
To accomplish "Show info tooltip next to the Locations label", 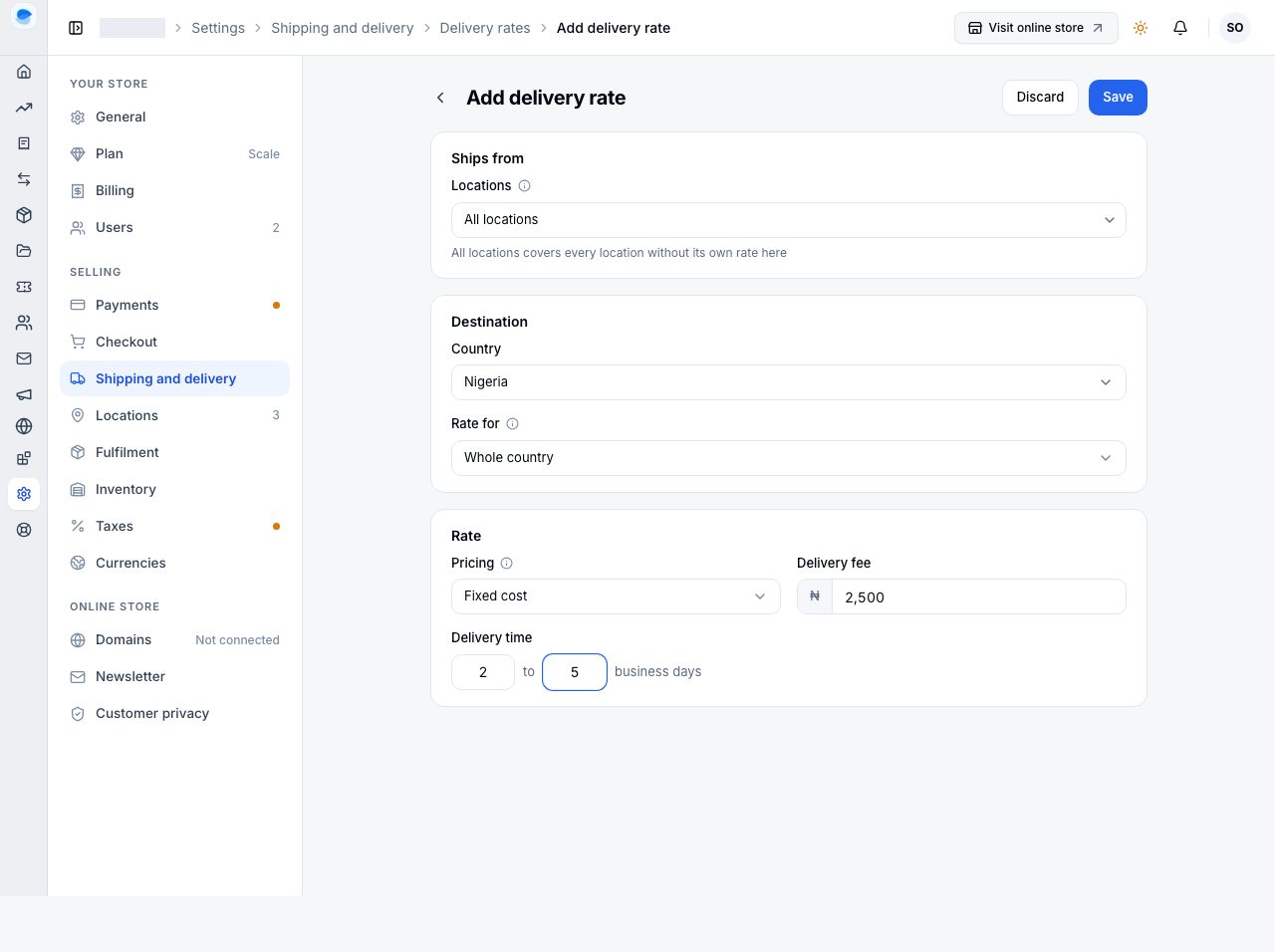I will click(525, 185).
